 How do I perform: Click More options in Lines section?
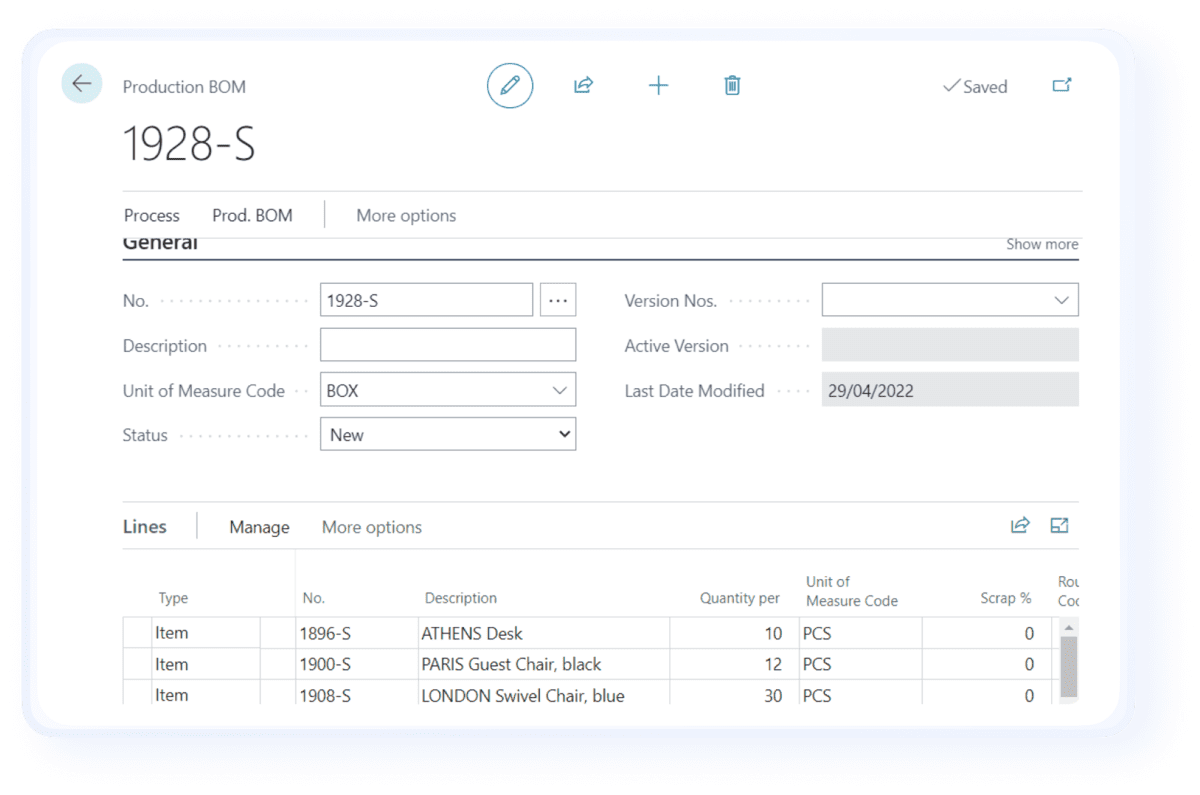point(372,527)
